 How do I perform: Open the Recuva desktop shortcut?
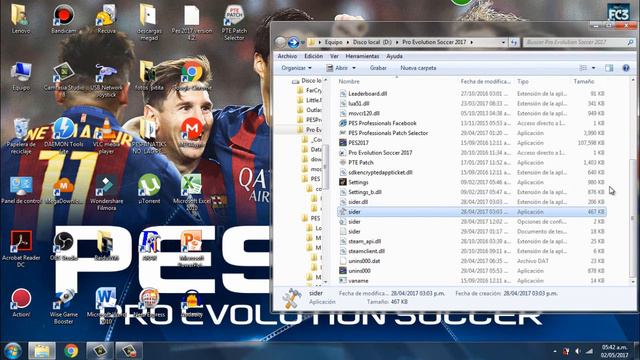pos(106,19)
